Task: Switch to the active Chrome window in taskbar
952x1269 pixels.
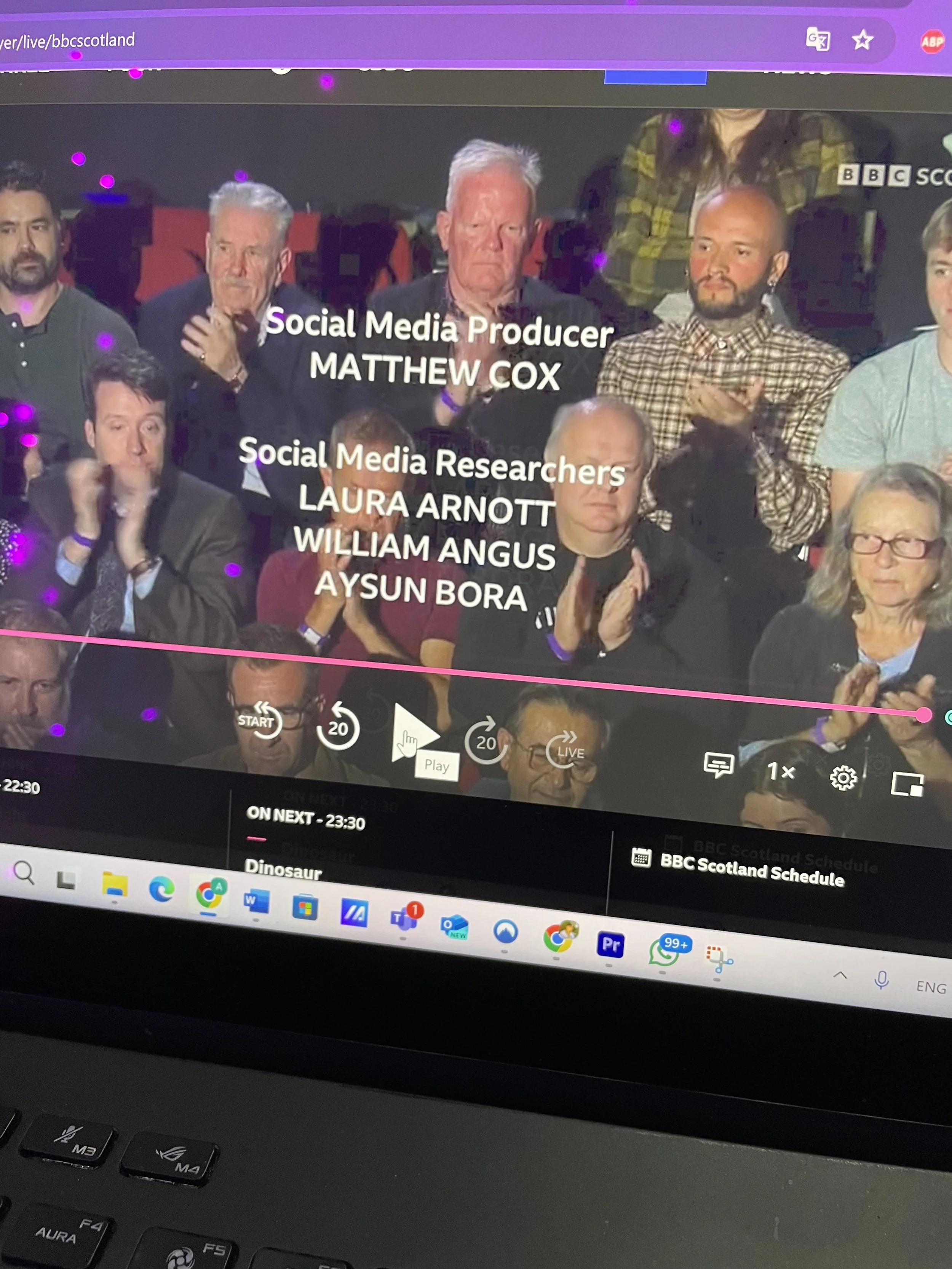Action: [x=209, y=894]
